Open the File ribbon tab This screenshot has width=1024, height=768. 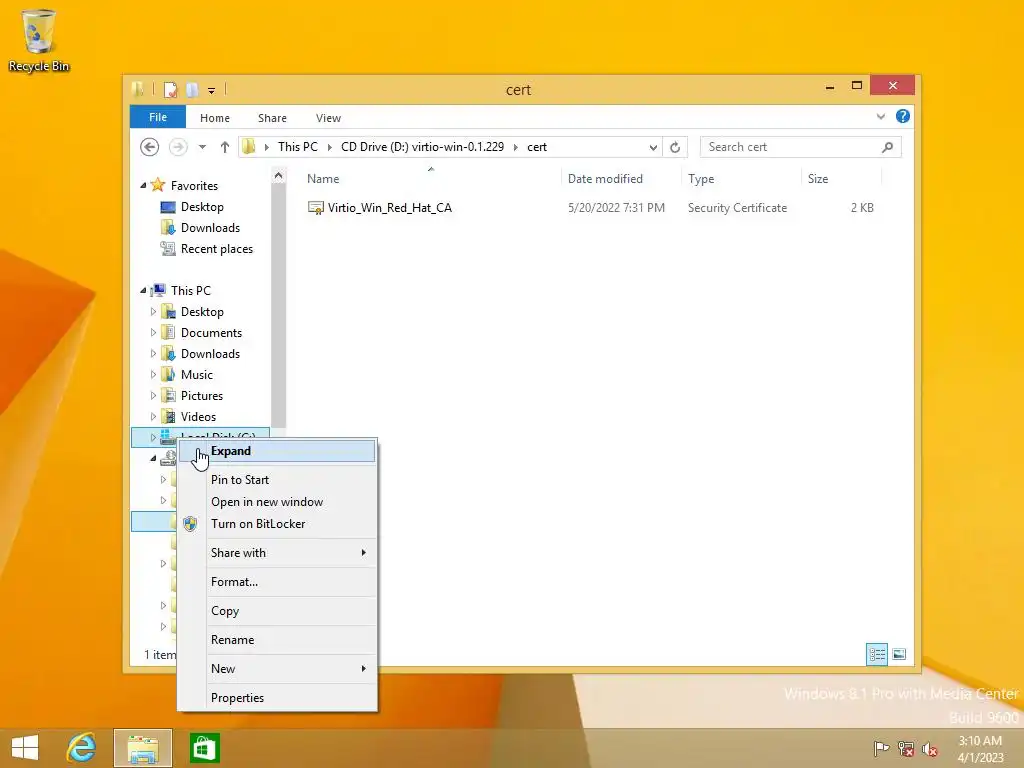pos(158,118)
